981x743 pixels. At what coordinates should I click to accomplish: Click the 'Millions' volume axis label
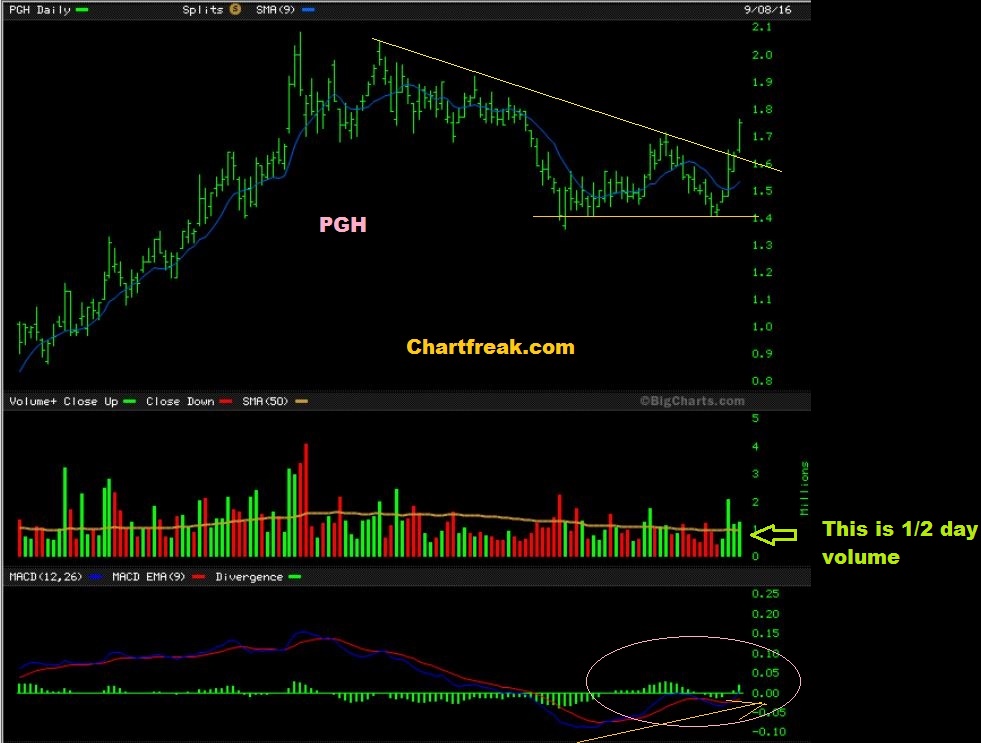805,488
